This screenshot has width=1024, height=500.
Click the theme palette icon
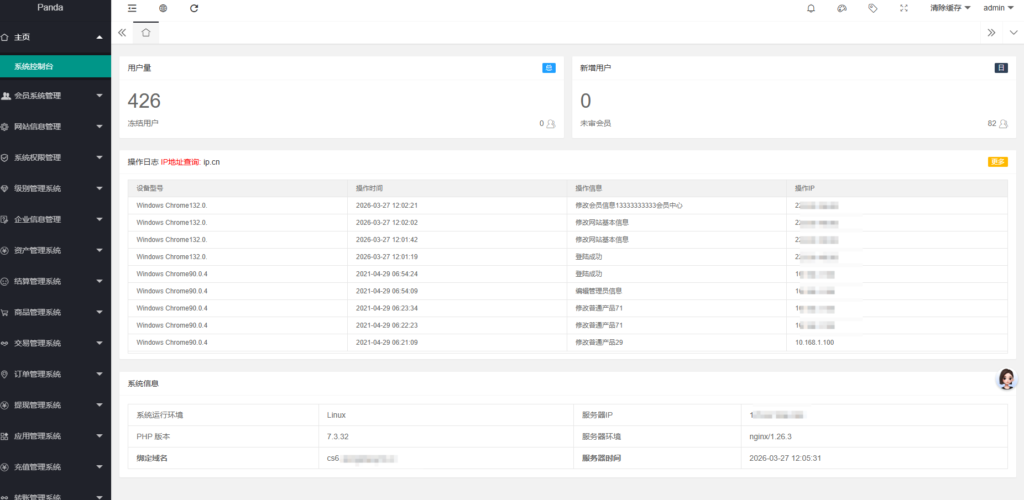842,8
